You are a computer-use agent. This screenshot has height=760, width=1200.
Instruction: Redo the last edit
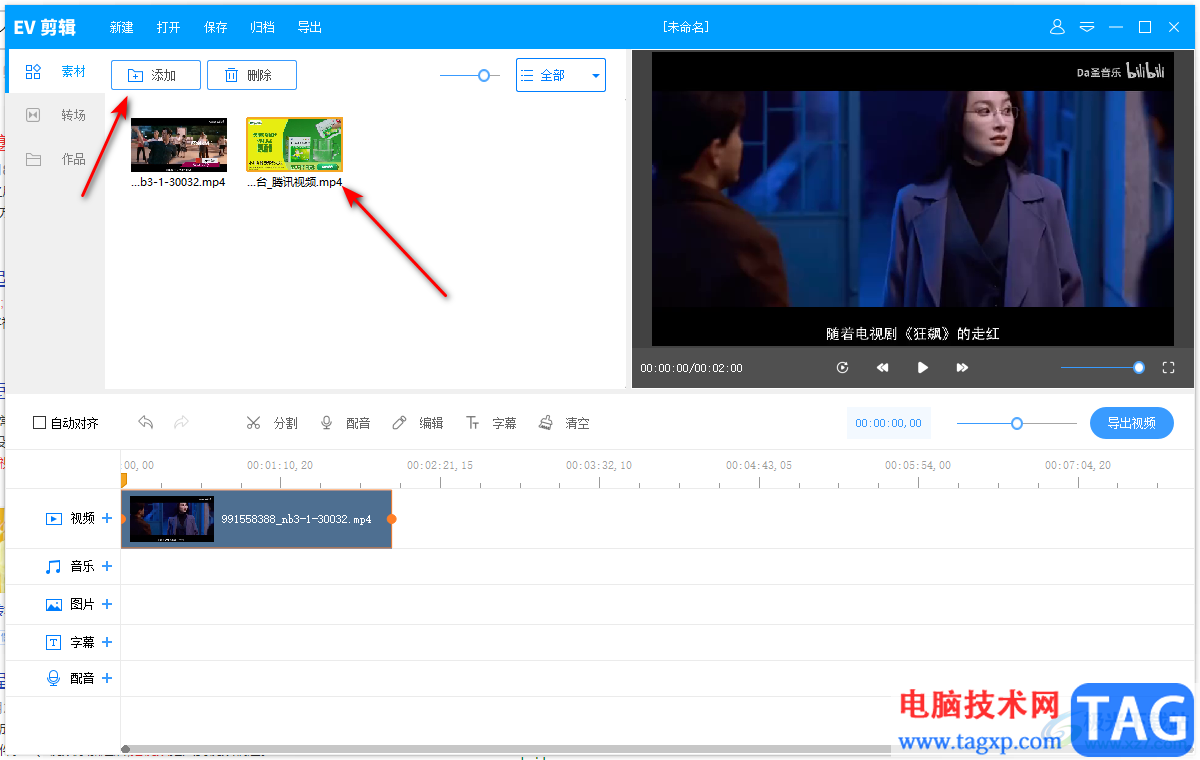[181, 423]
